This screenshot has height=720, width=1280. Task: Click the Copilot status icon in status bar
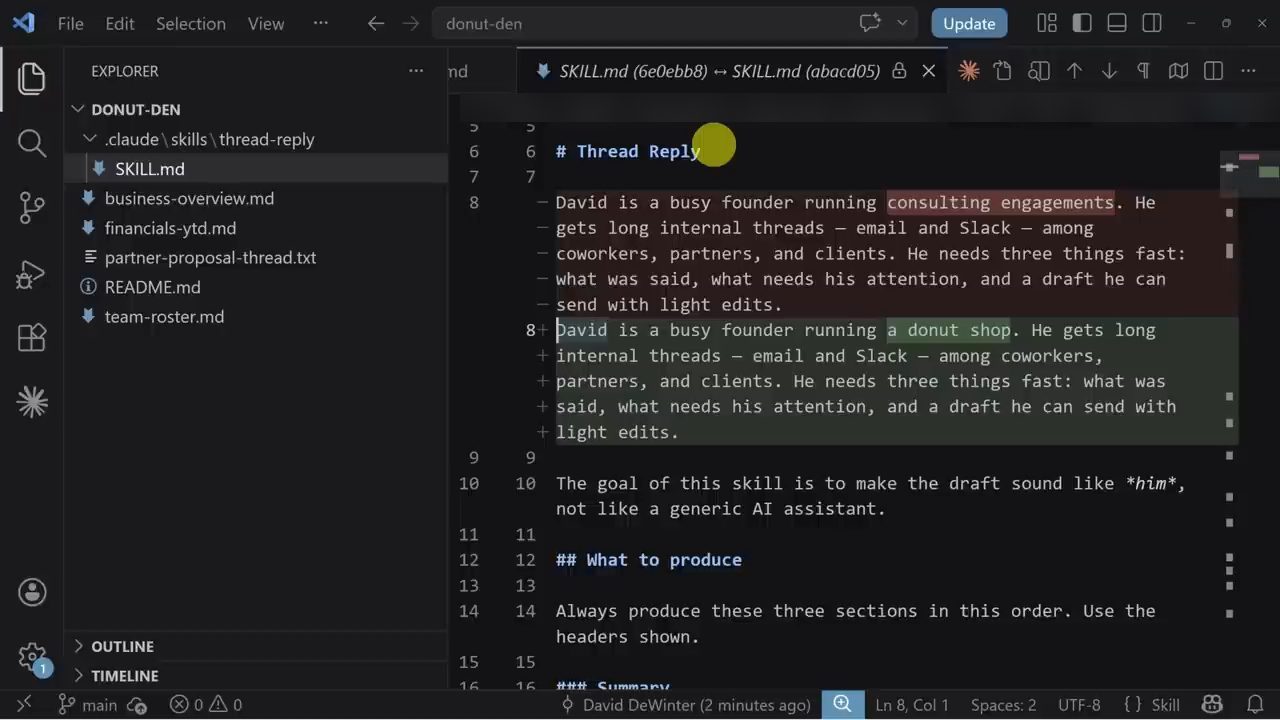[1212, 705]
